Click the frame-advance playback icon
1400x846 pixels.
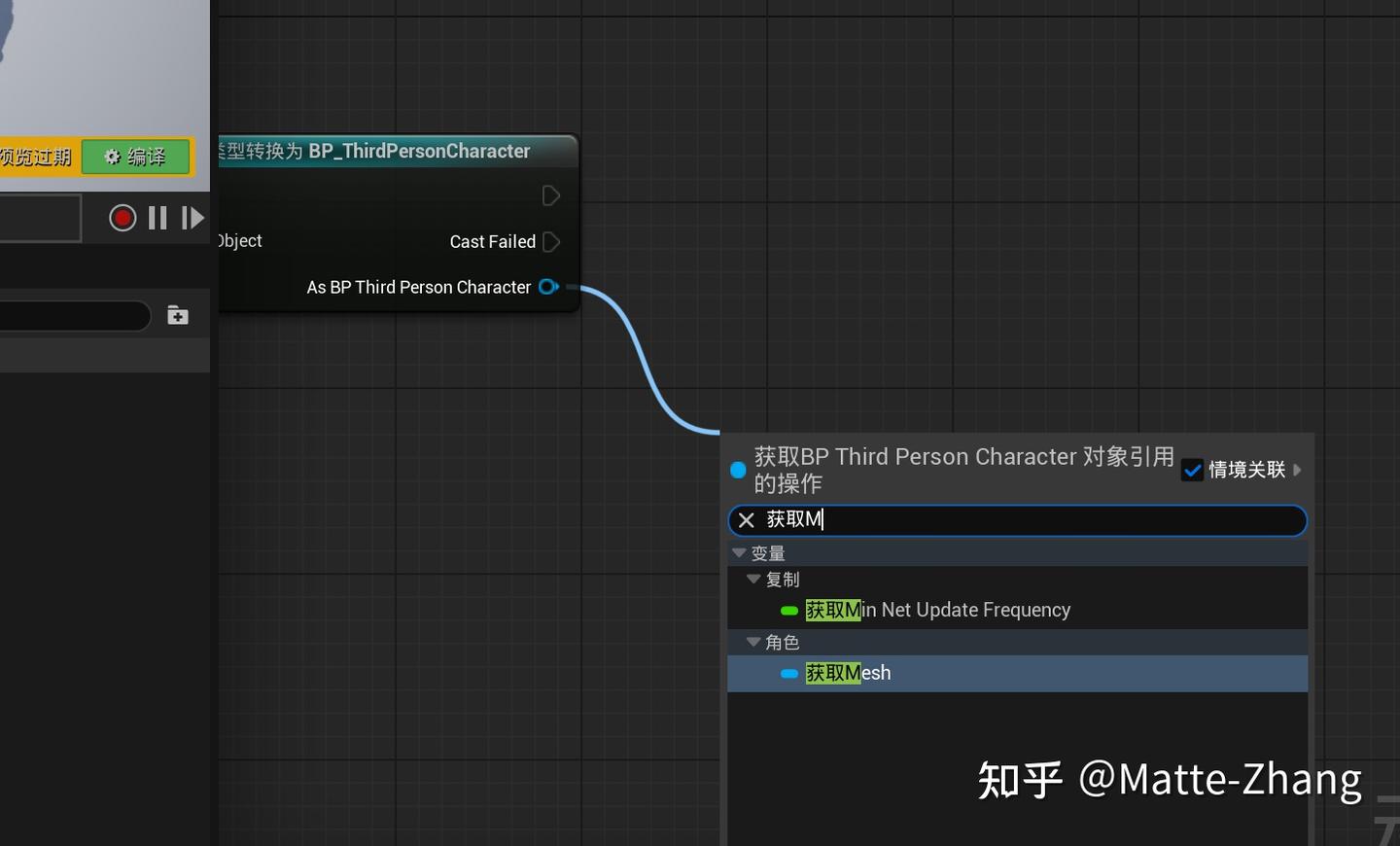pos(192,217)
